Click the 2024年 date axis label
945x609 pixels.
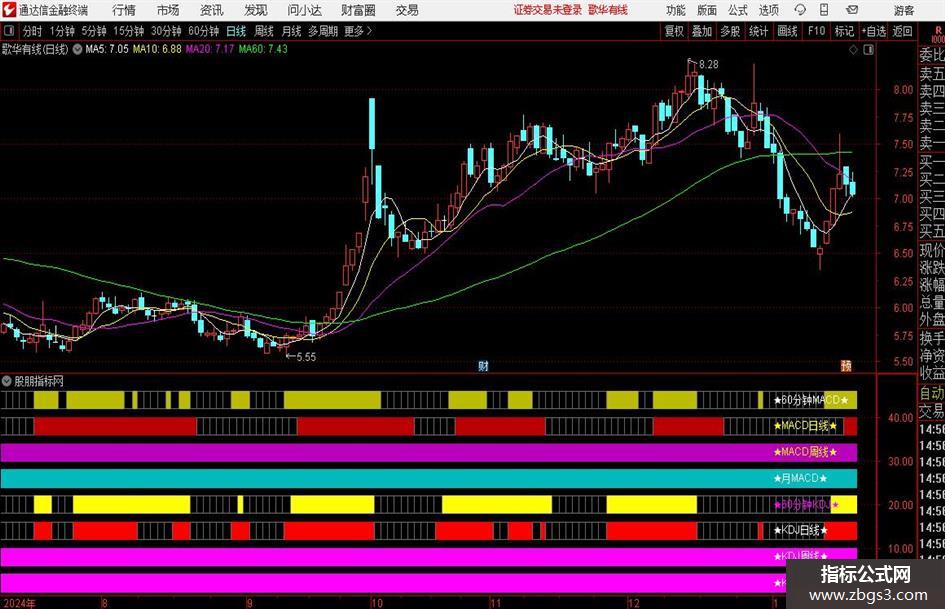click(x=19, y=603)
